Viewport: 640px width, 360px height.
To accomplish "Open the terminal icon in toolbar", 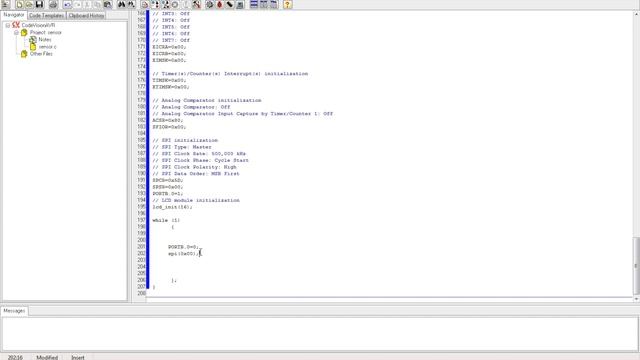I will pyautogui.click(x=240, y=4).
